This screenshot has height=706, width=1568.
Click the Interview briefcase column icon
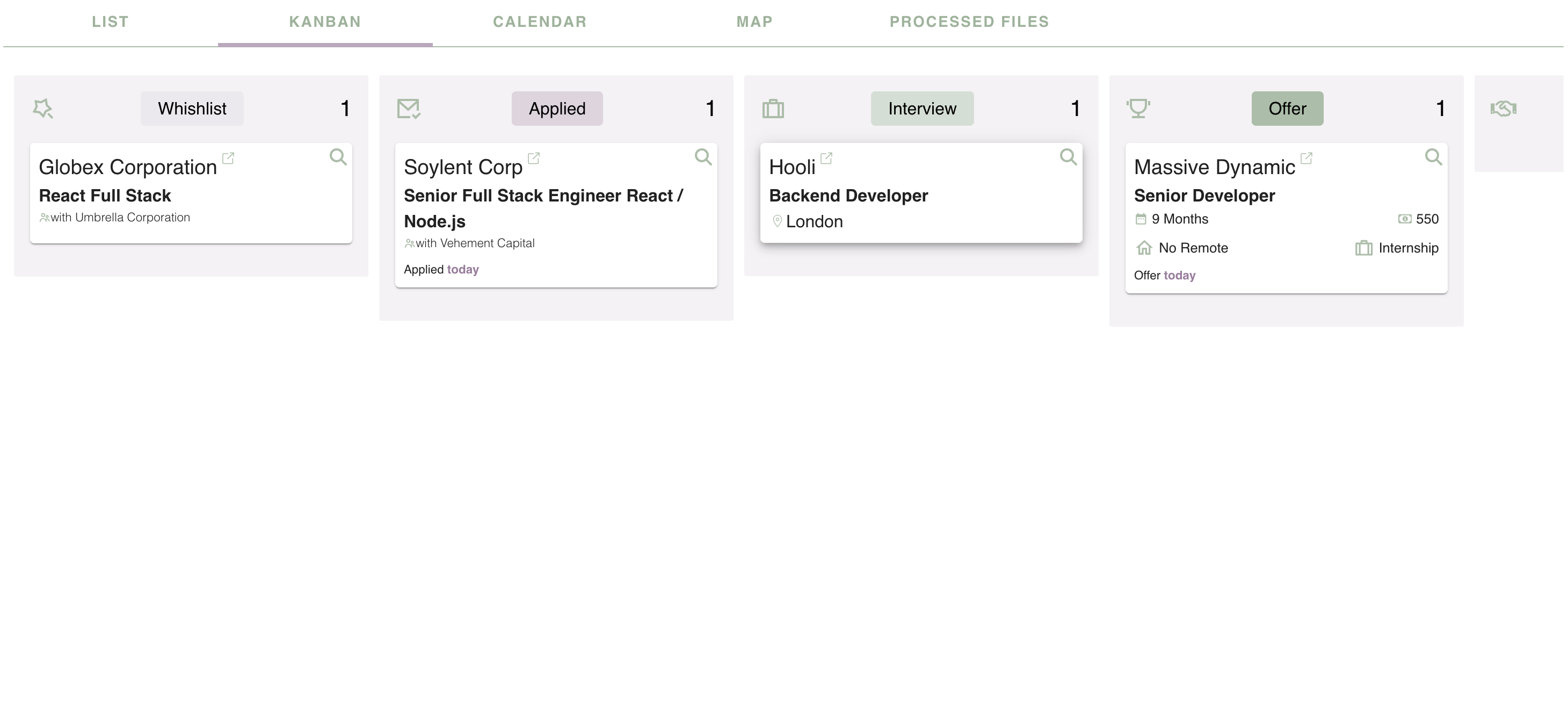773,109
